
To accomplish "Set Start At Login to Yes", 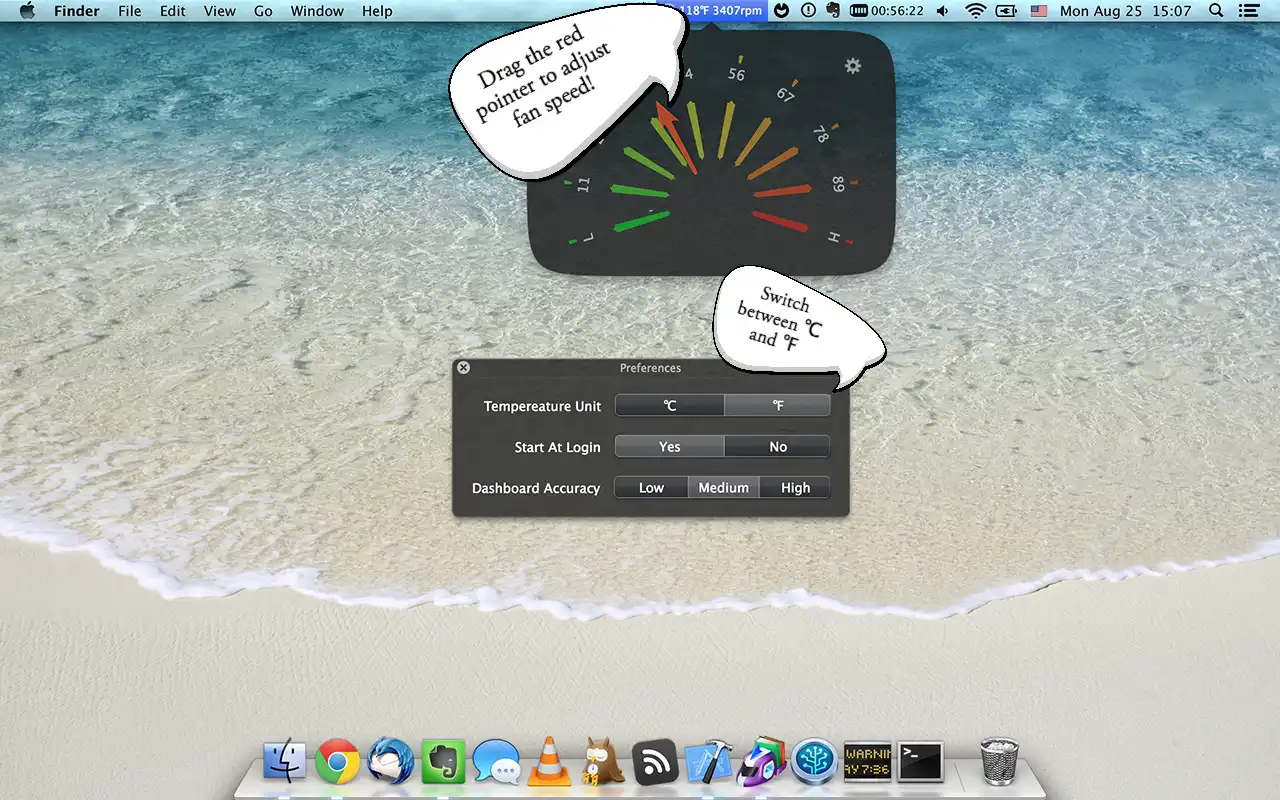I will pyautogui.click(x=669, y=446).
